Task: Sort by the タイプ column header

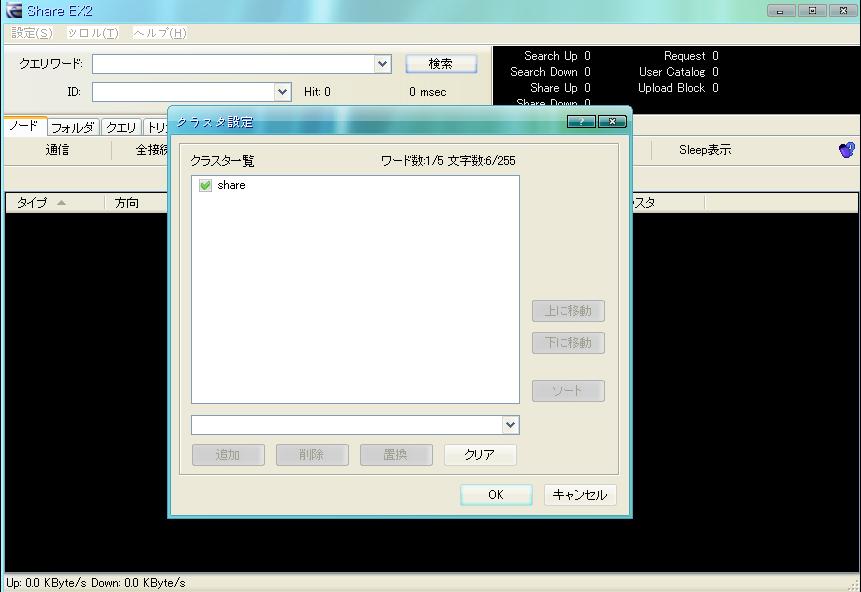Action: (55, 203)
